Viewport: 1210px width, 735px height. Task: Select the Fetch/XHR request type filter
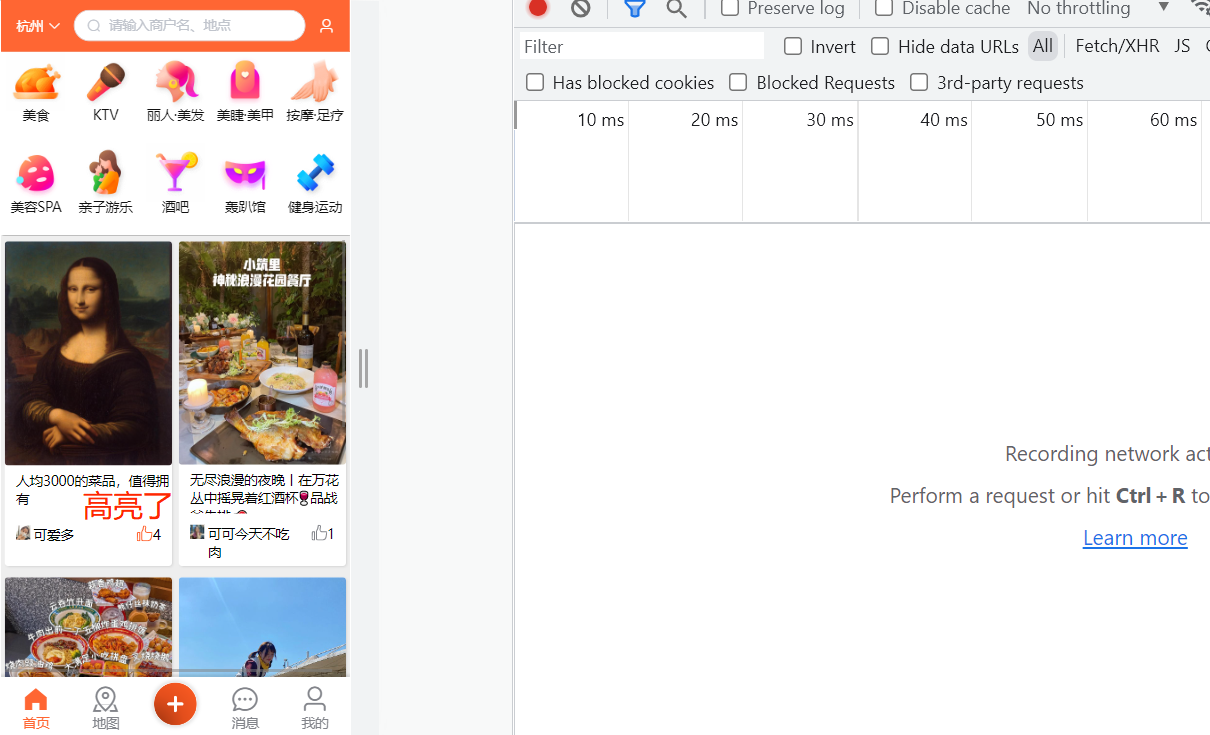point(1117,46)
